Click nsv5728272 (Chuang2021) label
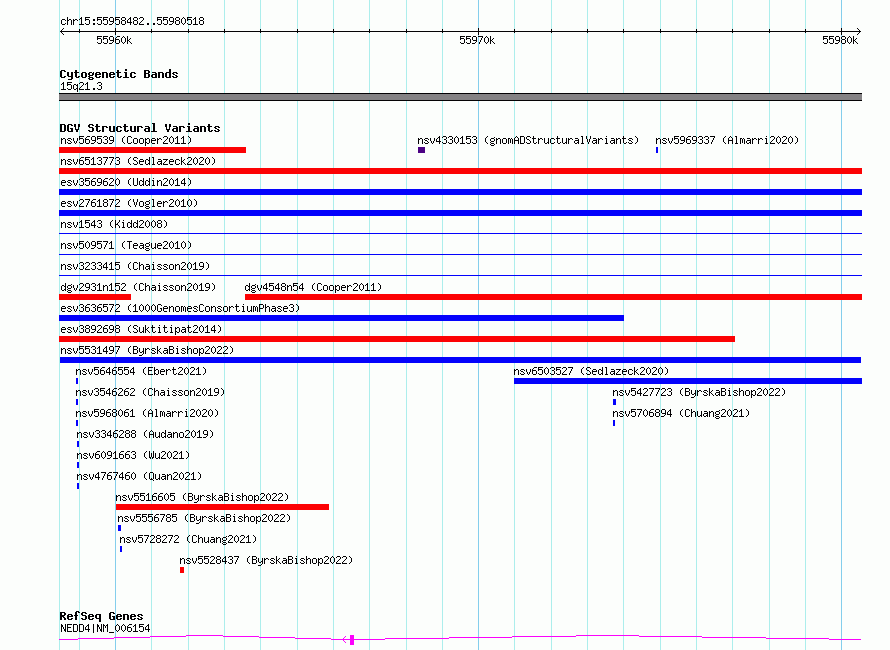The height and width of the screenshot is (650, 890). (188, 539)
